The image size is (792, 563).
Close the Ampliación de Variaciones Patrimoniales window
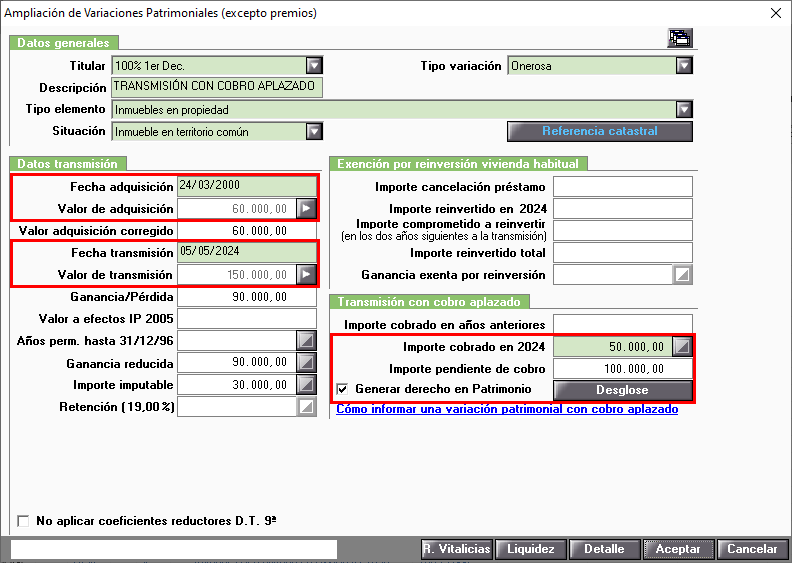point(776,13)
